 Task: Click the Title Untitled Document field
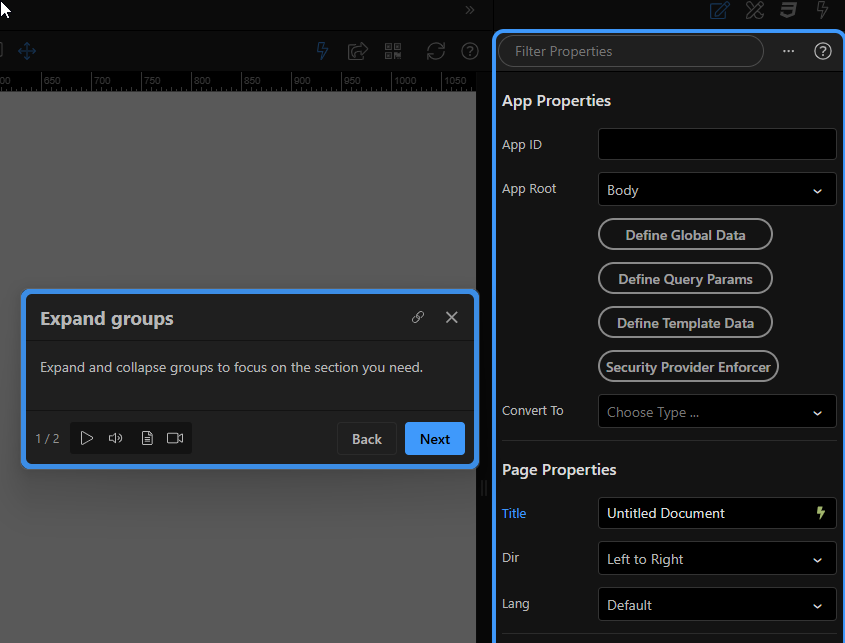pyautogui.click(x=717, y=513)
